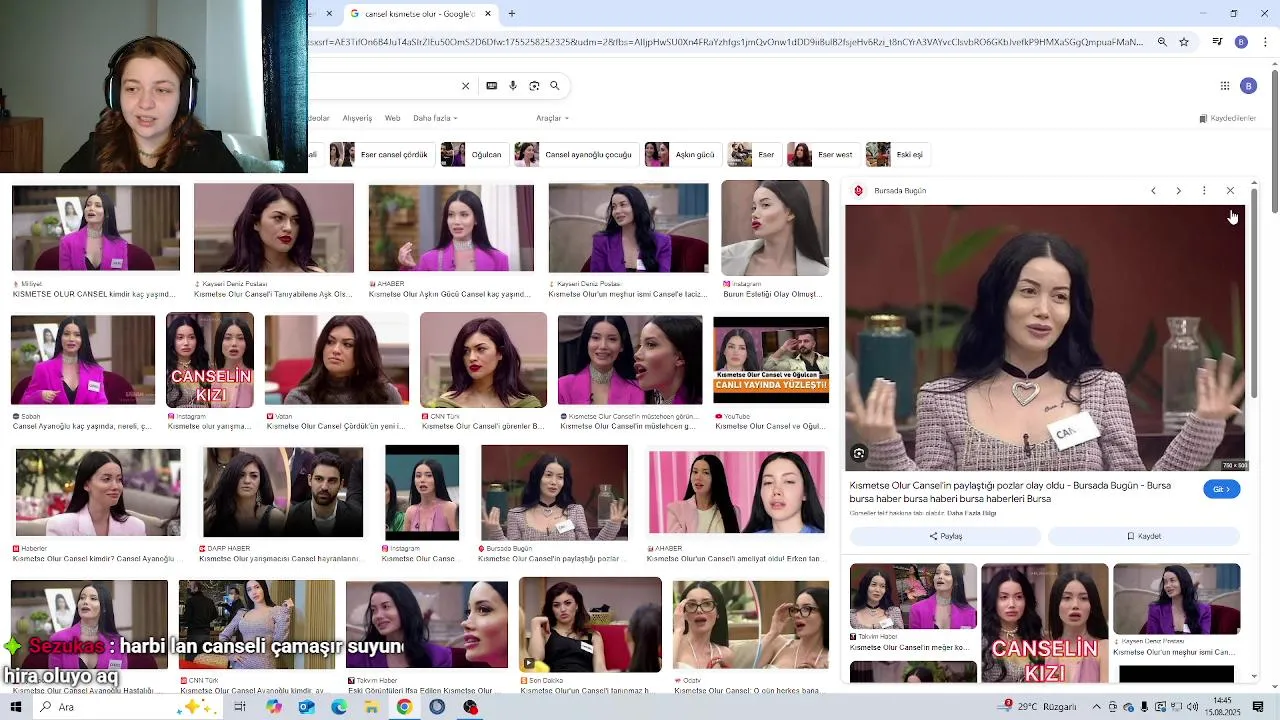The width and height of the screenshot is (1280, 720).
Task: Open 'Daha Fazla Bilgi' copyright link
Action: point(971,513)
